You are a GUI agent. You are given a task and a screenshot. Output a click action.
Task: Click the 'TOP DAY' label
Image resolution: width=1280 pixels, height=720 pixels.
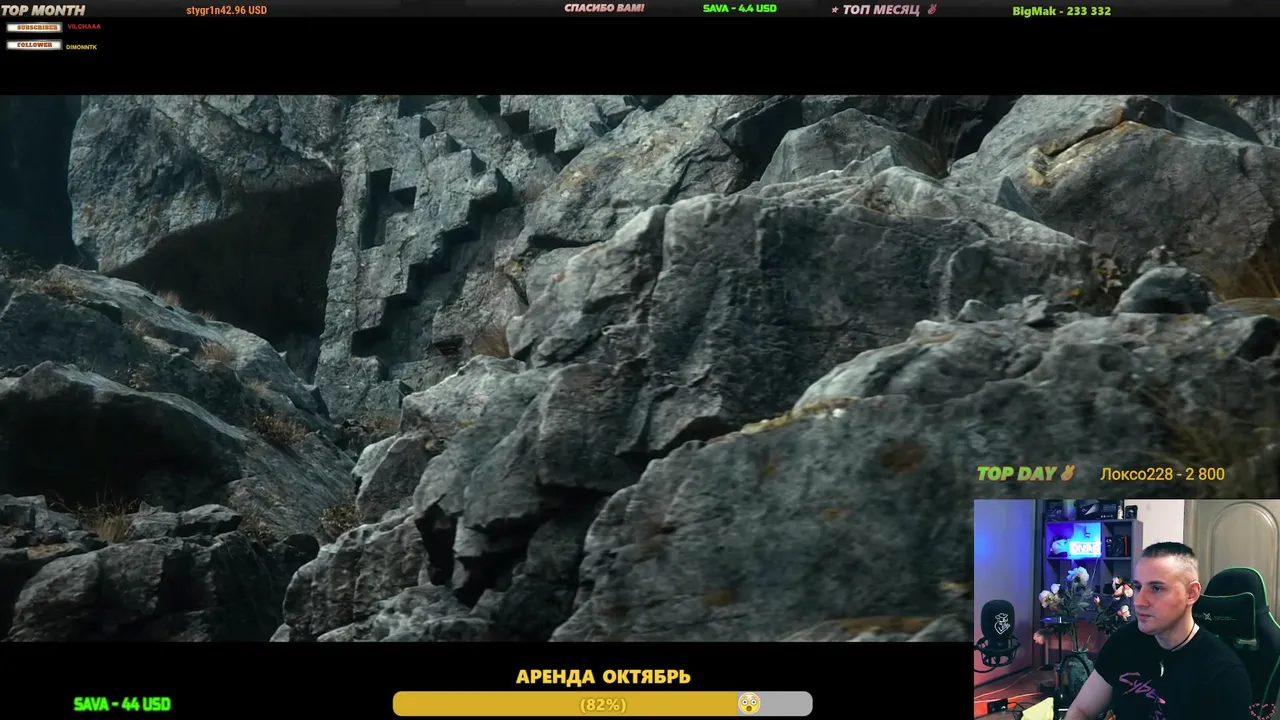tap(1017, 474)
